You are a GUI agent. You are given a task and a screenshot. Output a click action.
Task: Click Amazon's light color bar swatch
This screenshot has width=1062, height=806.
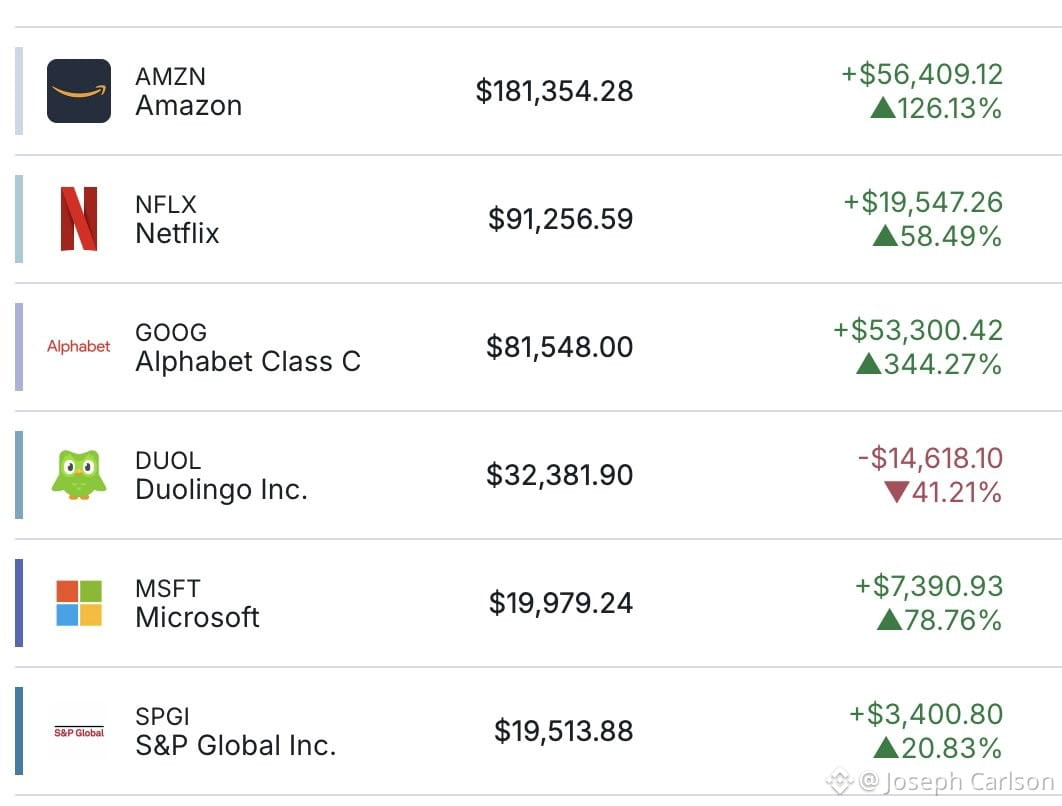[x=19, y=91]
